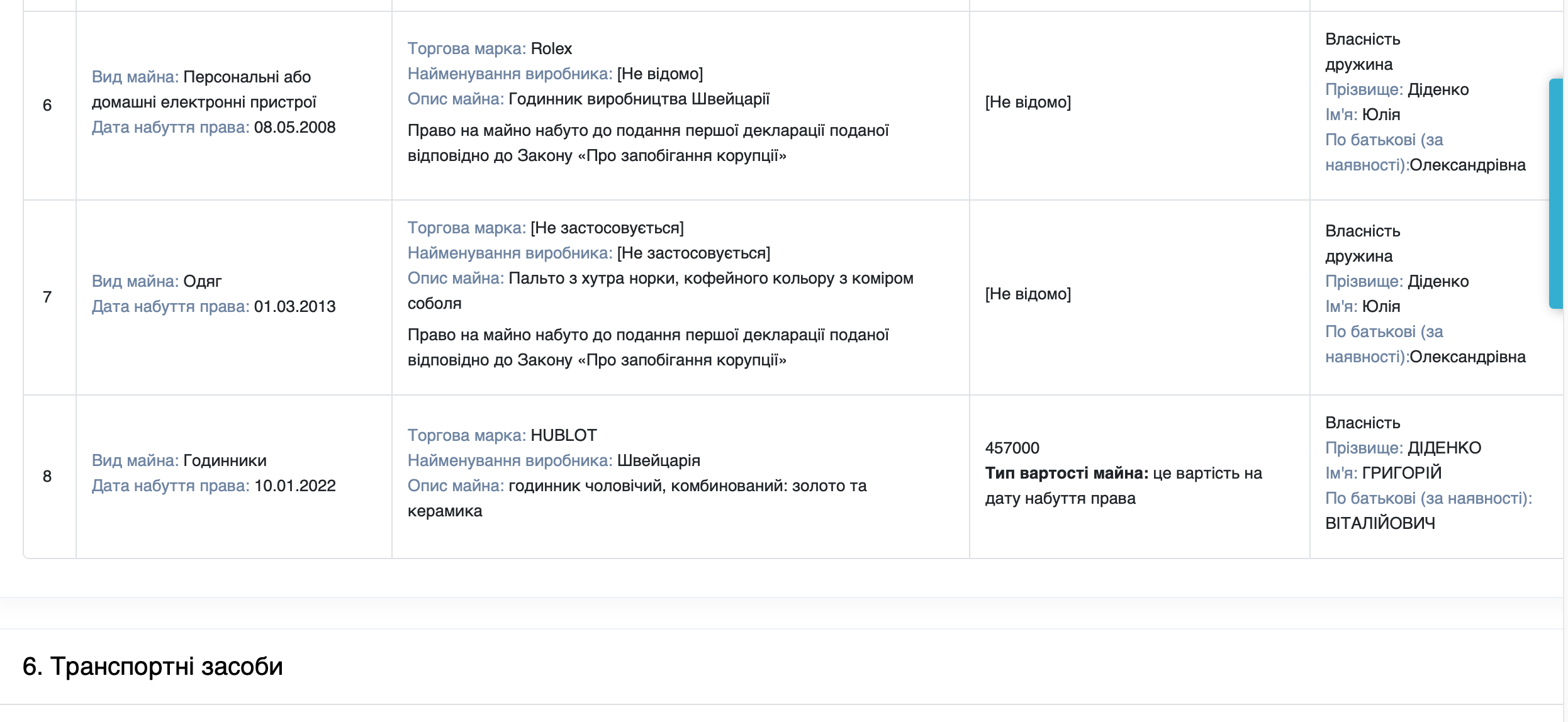Click the name ГРИГОРІЙ in owner cell

point(1401,473)
